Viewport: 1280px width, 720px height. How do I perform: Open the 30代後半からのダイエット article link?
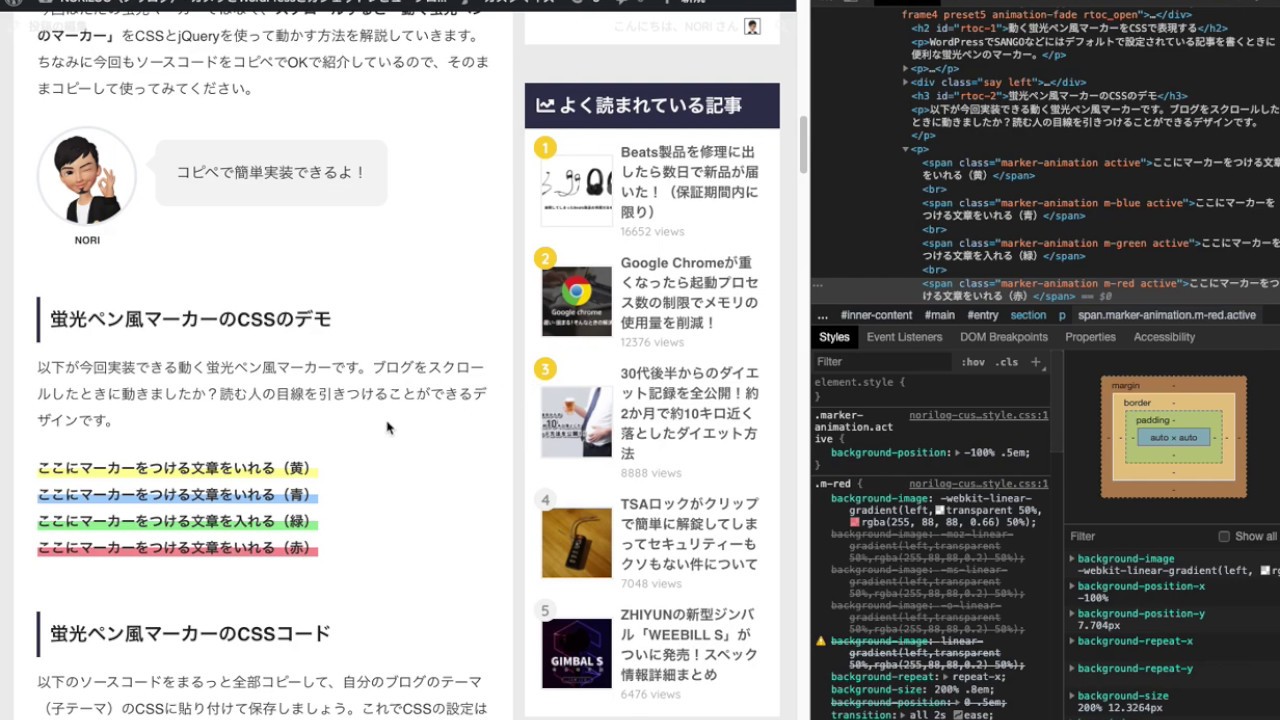pos(689,413)
